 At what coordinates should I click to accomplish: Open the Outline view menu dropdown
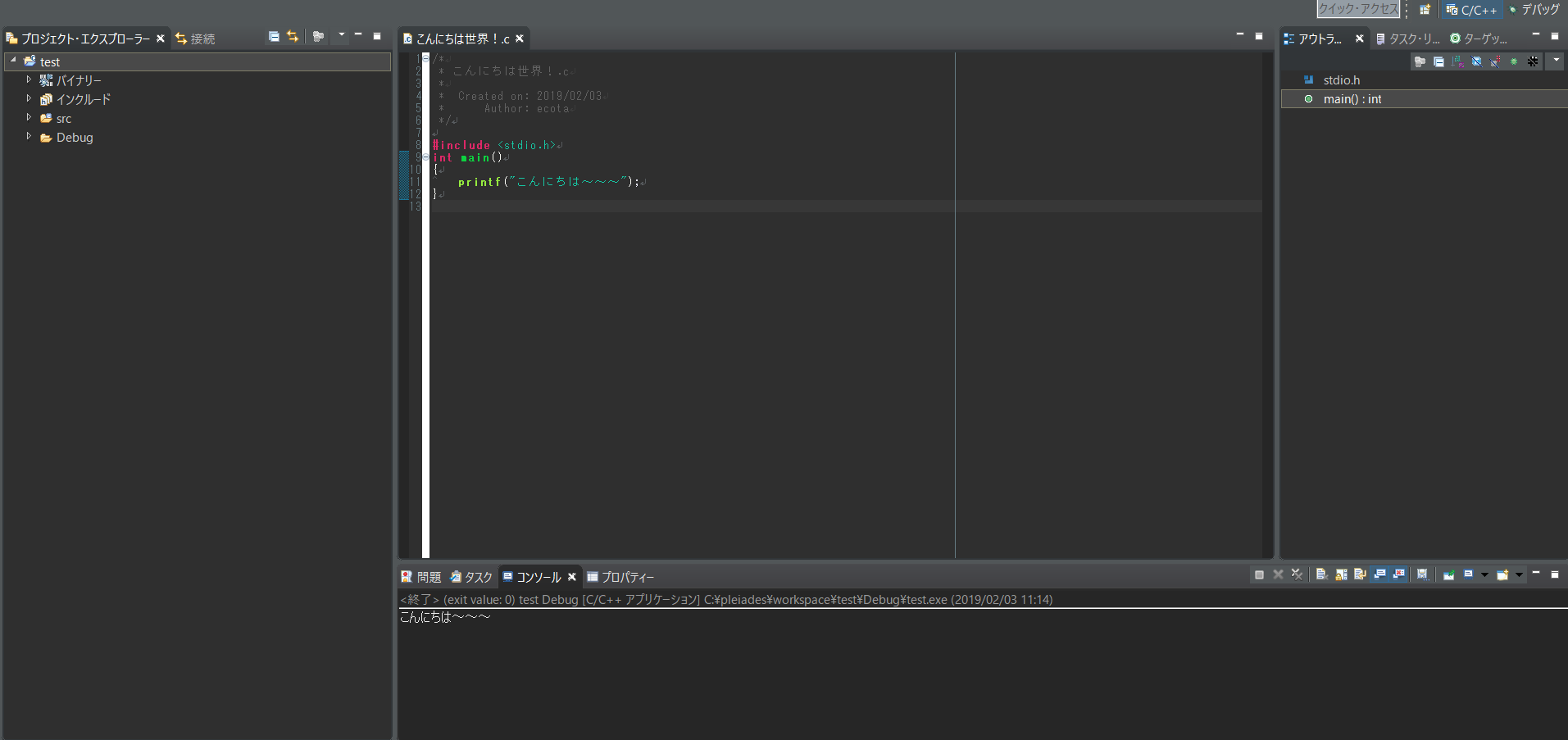click(x=1555, y=61)
